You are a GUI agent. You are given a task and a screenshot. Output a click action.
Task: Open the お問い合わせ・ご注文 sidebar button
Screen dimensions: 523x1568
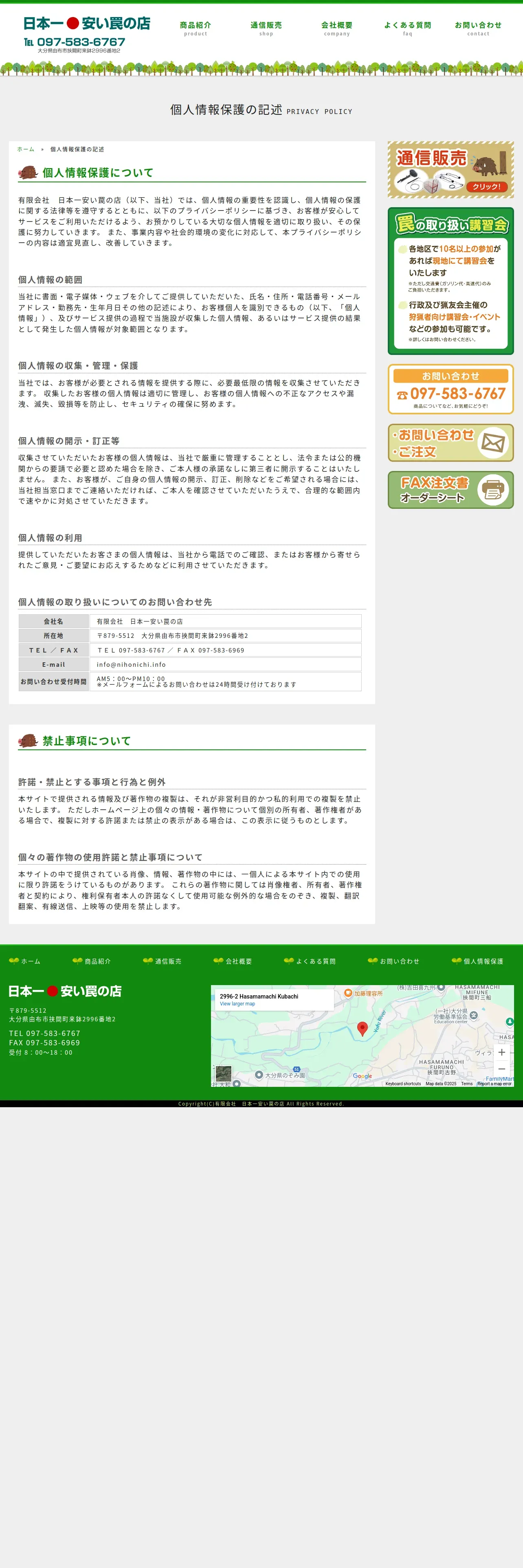pos(450,442)
